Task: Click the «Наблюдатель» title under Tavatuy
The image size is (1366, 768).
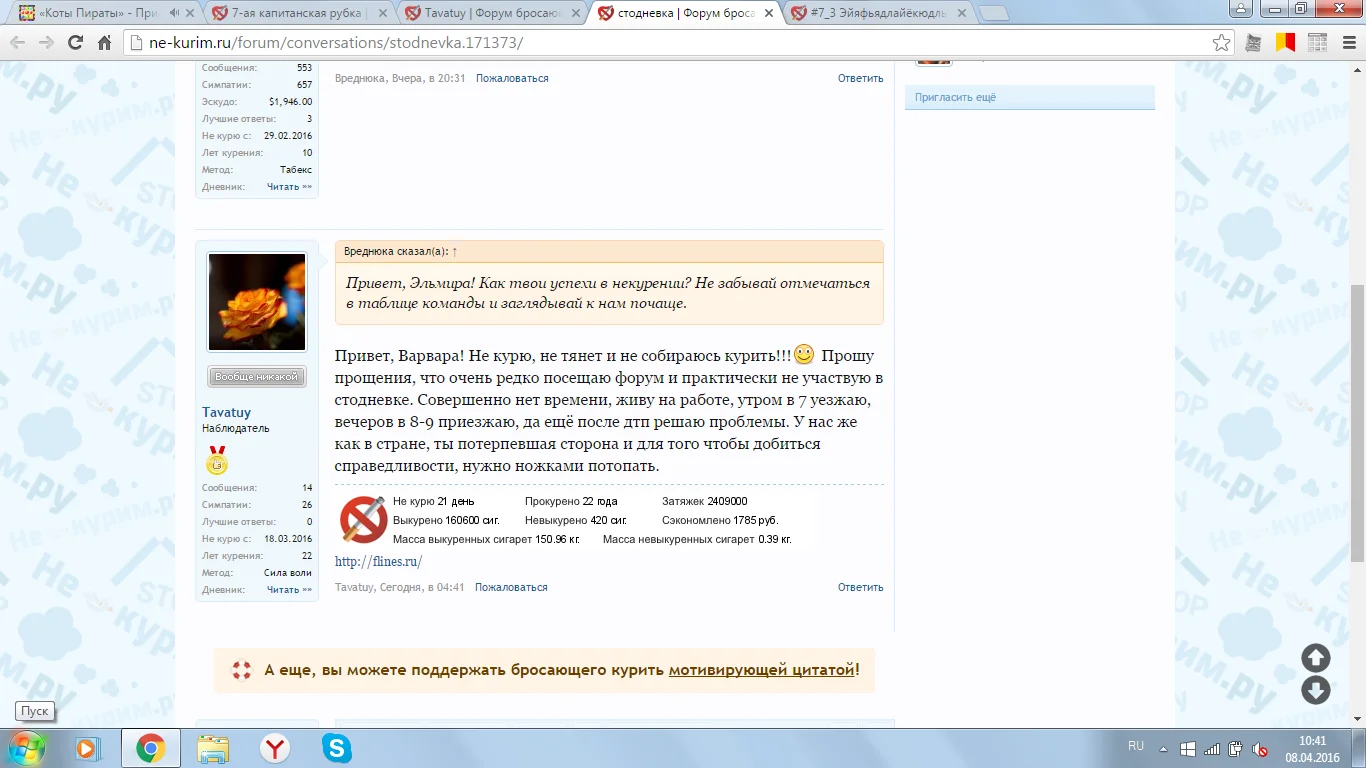Action: [235, 428]
